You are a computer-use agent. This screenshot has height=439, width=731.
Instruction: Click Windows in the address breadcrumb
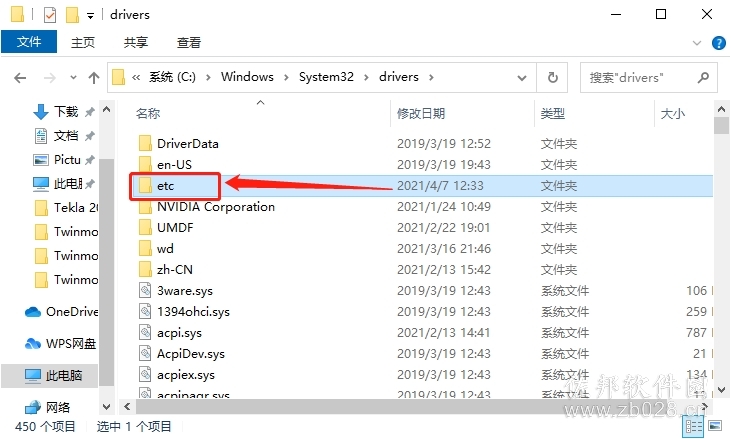(247, 77)
